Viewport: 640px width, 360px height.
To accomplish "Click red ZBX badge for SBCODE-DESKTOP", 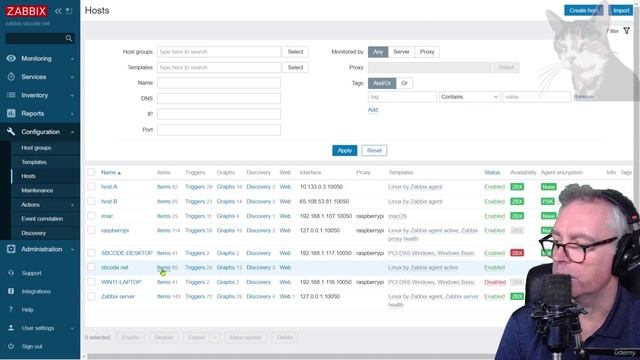I will [x=517, y=253].
